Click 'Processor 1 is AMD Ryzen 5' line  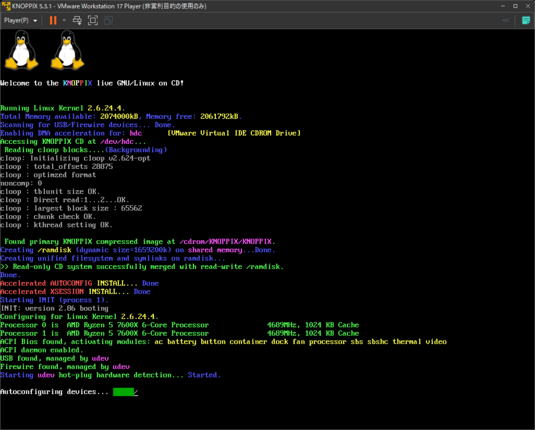pos(179,333)
